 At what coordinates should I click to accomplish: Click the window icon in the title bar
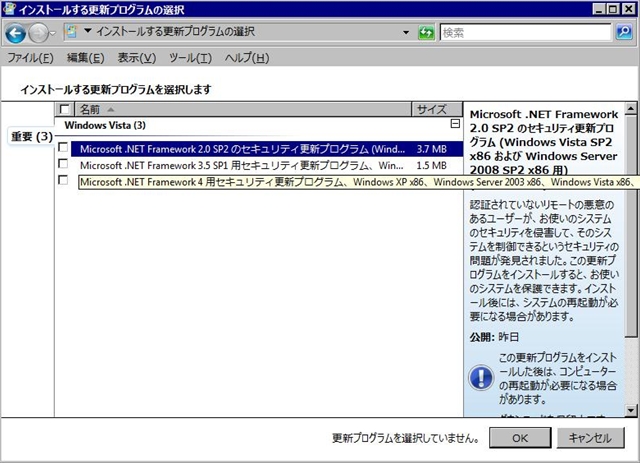coord(9,9)
